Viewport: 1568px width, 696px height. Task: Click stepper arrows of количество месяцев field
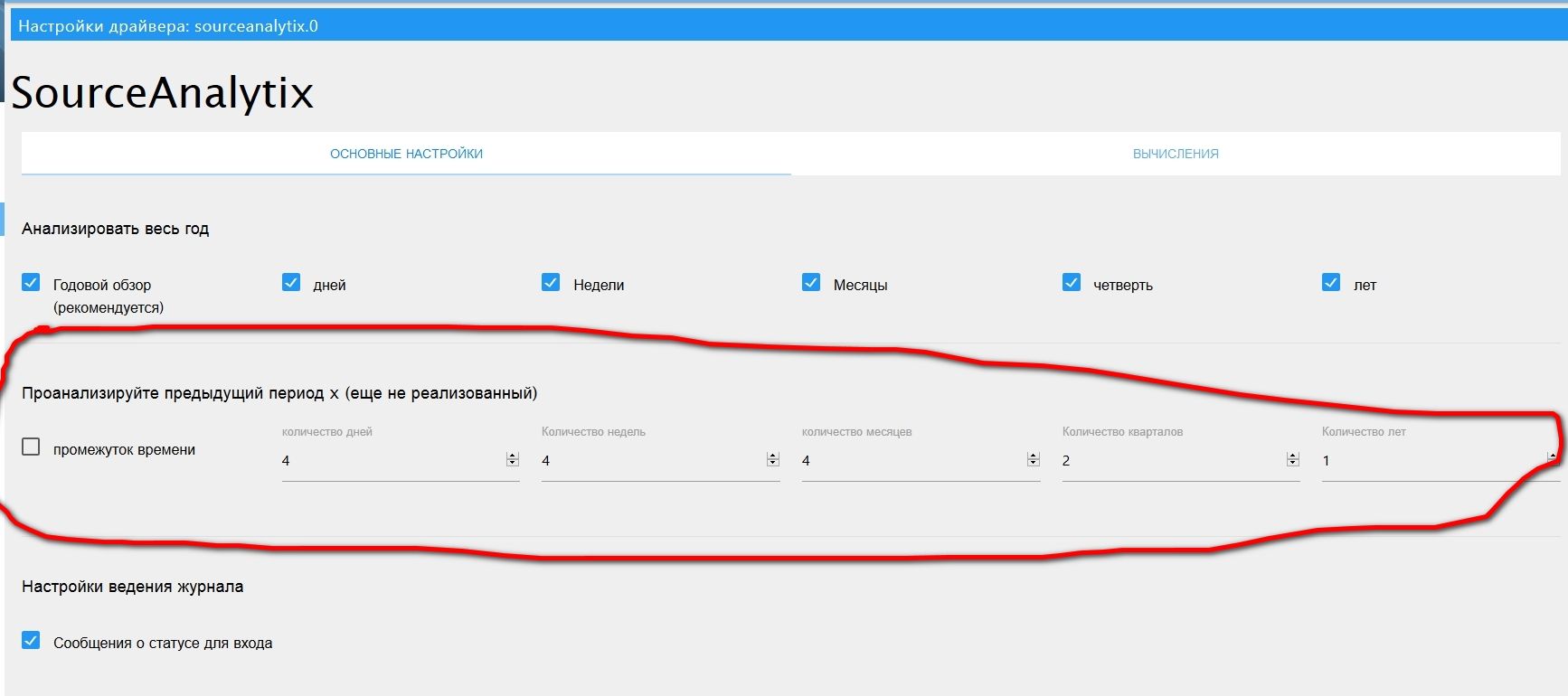[x=1034, y=460]
